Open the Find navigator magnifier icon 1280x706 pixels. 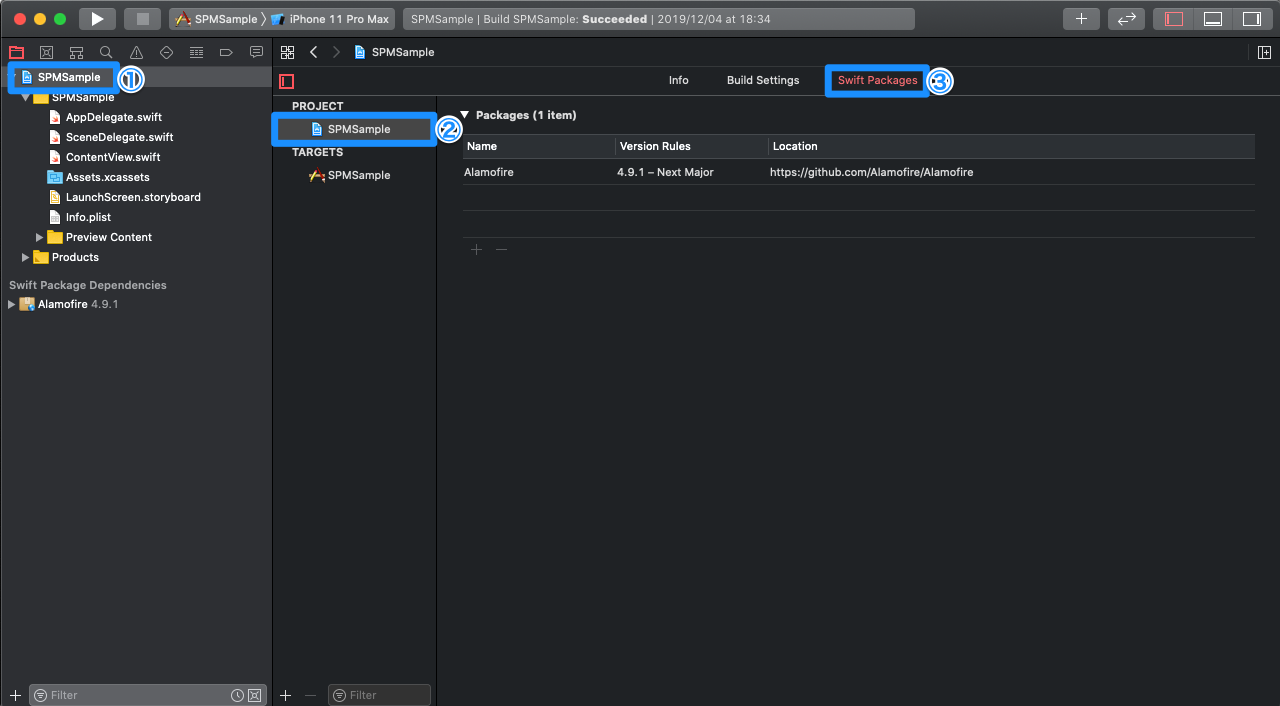tap(106, 52)
